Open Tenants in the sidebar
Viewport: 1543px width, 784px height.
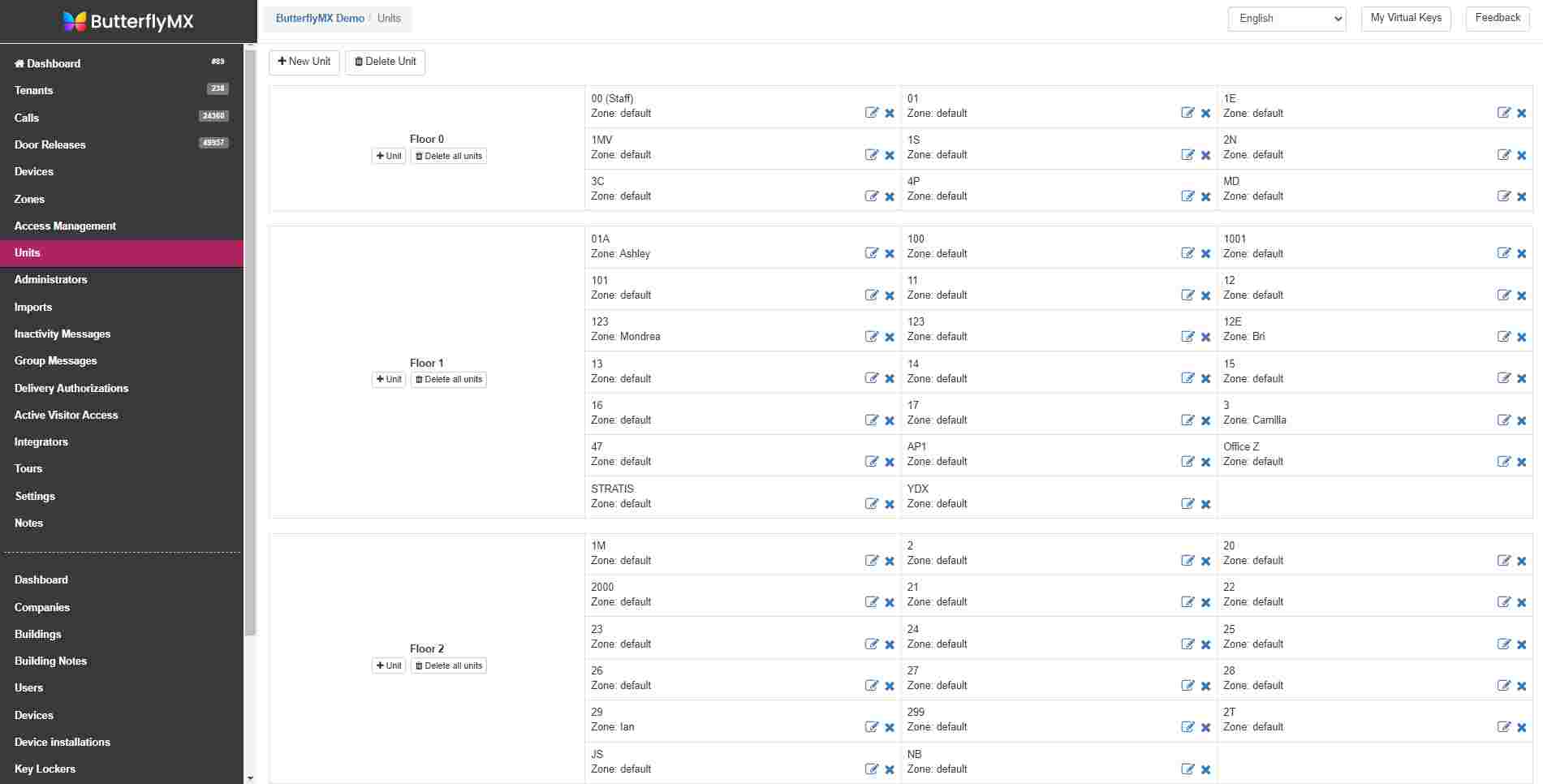pos(34,90)
